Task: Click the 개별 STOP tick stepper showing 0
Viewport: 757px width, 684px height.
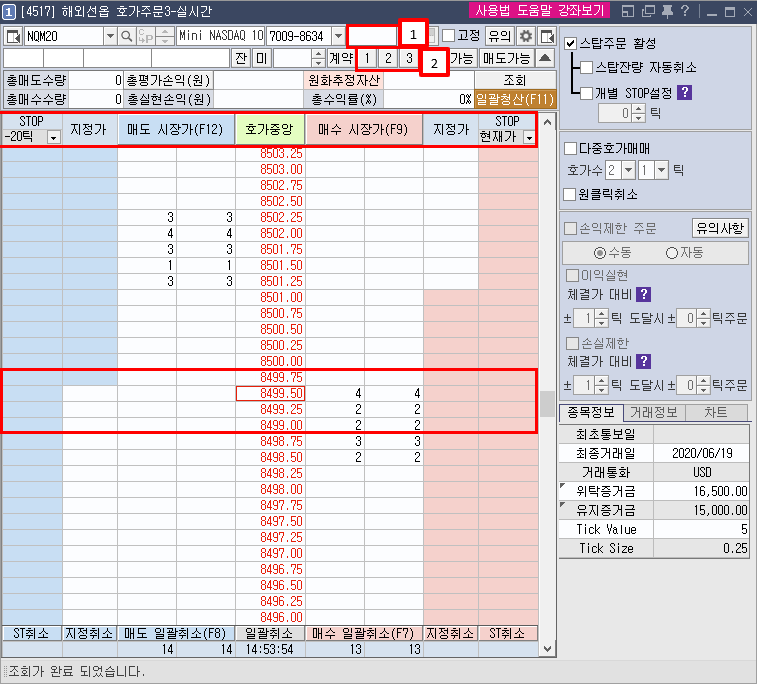Action: tap(639, 114)
